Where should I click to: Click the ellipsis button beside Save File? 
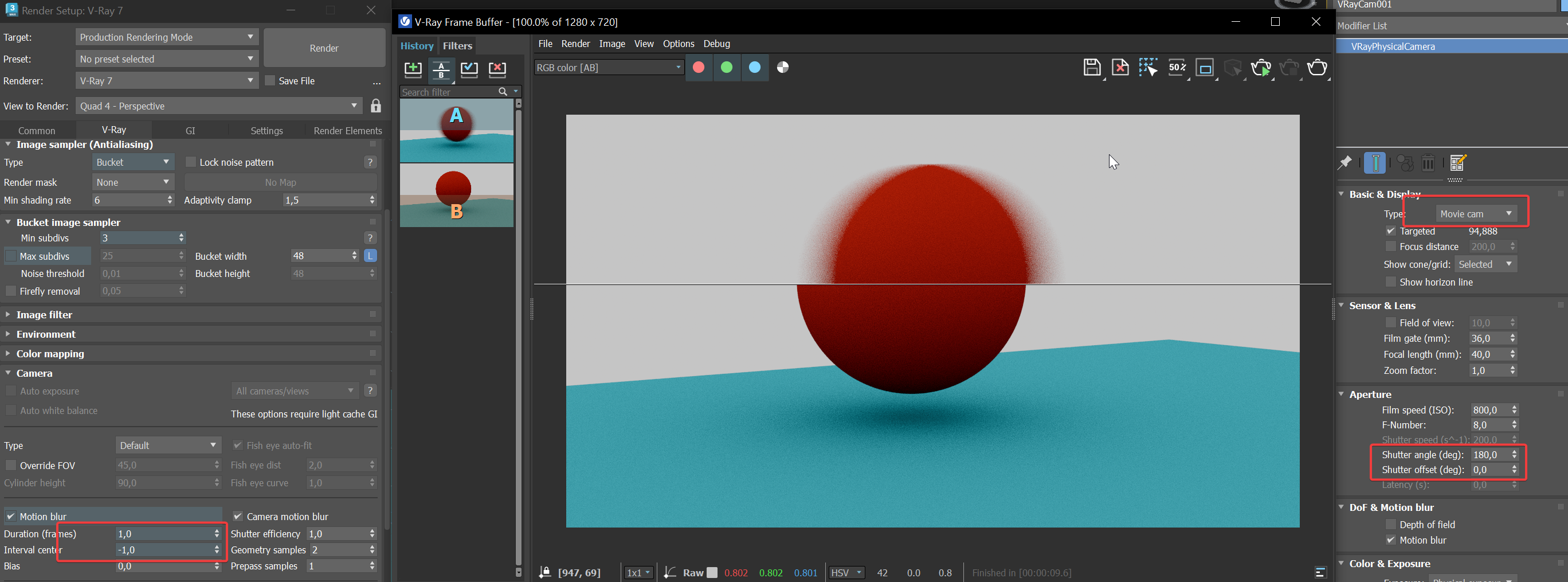(377, 81)
